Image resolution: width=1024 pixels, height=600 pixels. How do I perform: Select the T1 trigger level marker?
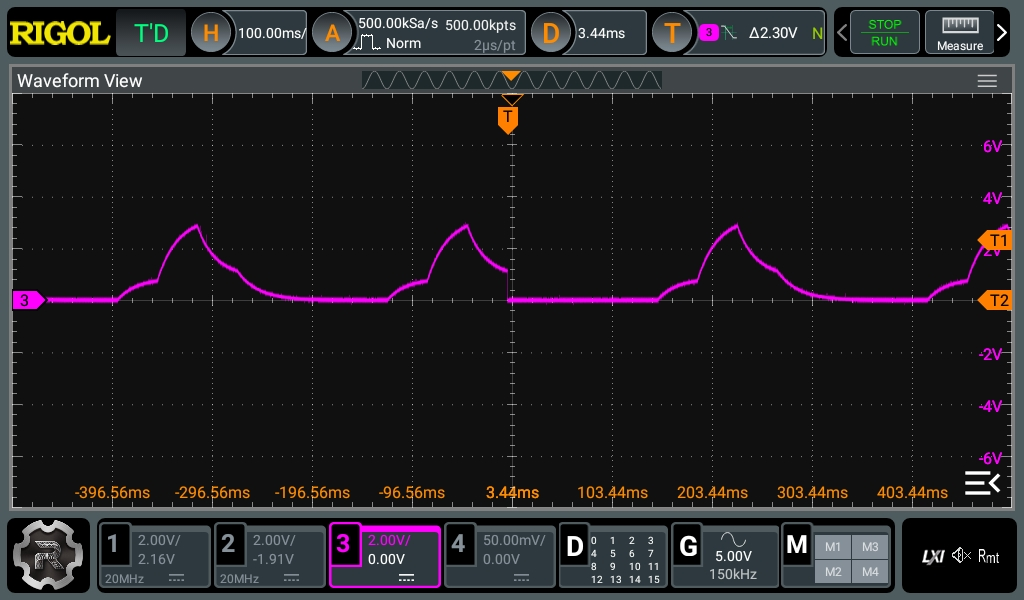tap(996, 241)
